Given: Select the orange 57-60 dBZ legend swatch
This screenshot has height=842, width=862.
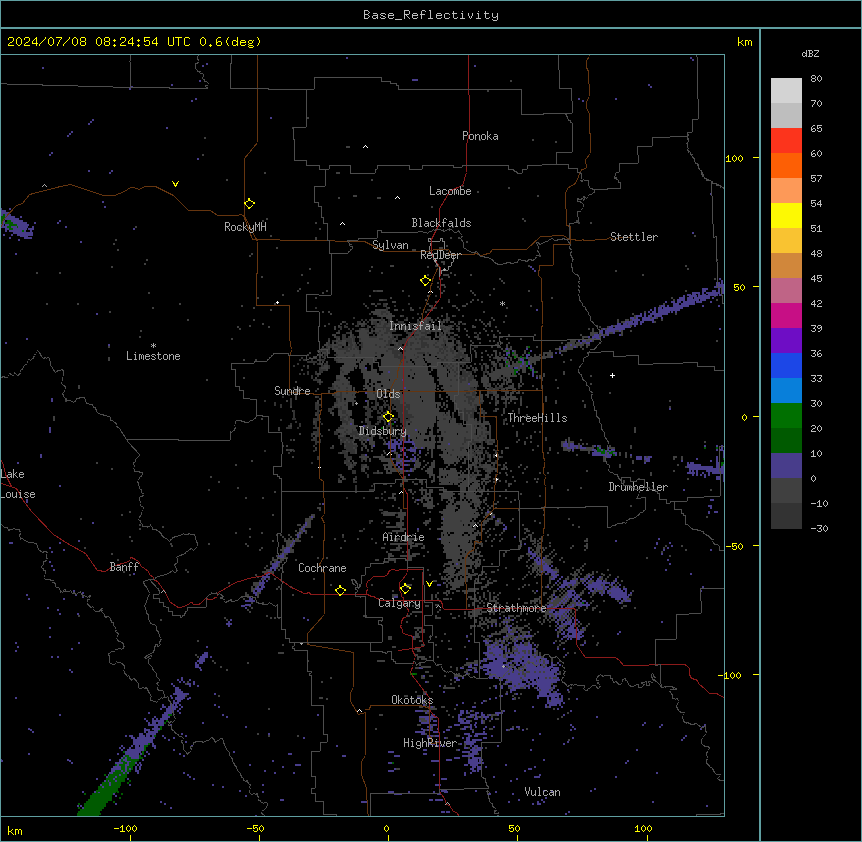Looking at the screenshot, I should 786,165.
